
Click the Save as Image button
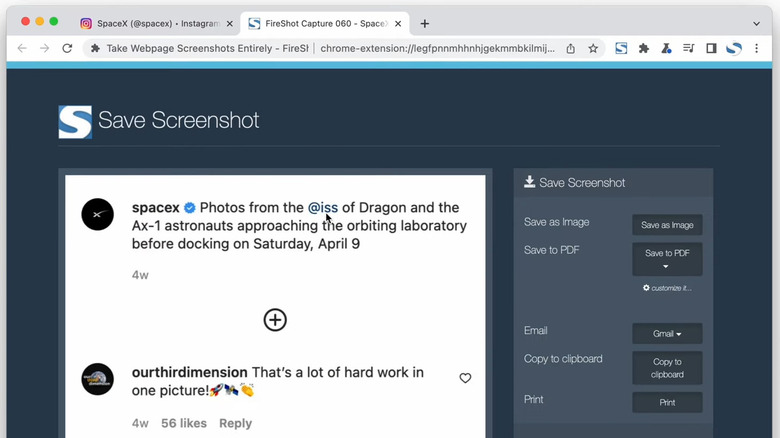click(x=667, y=225)
